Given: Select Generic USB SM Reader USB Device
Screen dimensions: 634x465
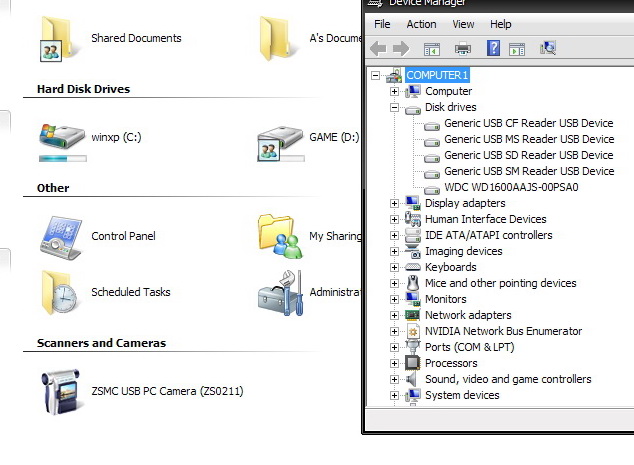Looking at the screenshot, I should [529, 171].
